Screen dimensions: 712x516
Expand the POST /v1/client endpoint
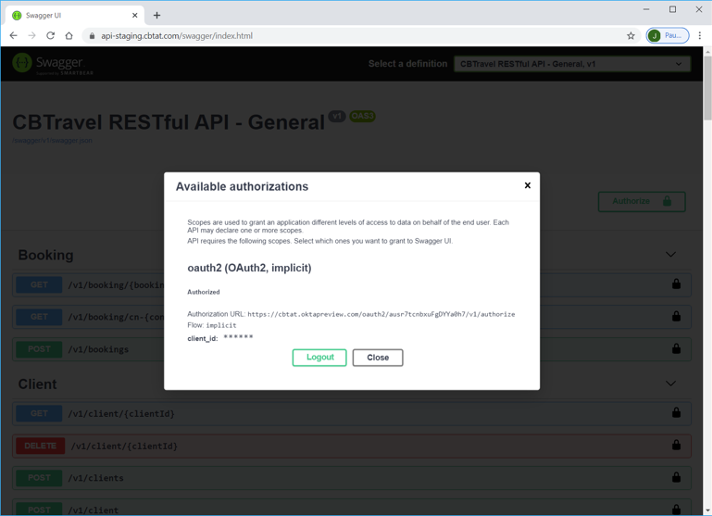click(352, 508)
